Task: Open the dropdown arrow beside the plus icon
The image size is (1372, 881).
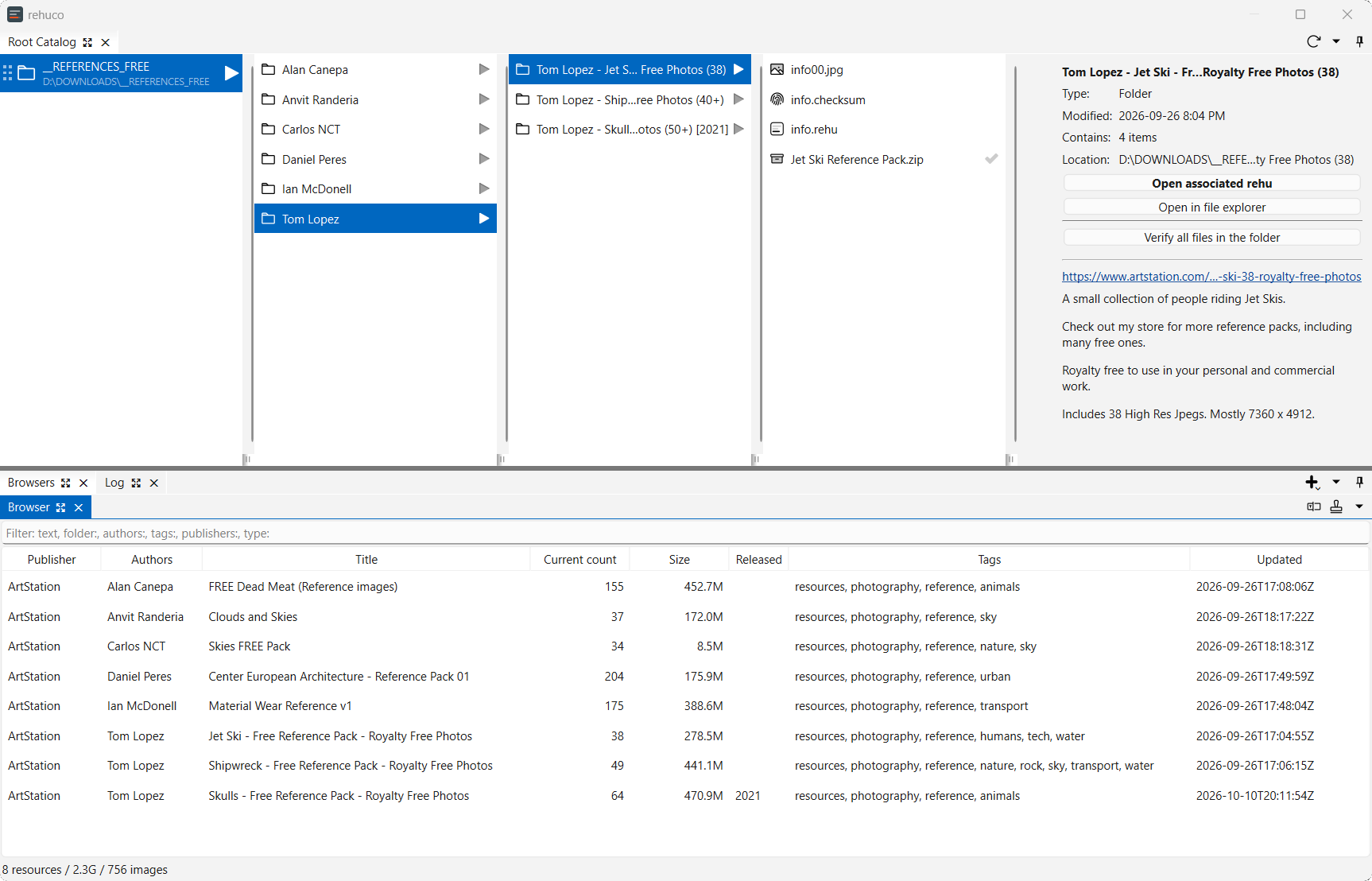Action: coord(1336,482)
